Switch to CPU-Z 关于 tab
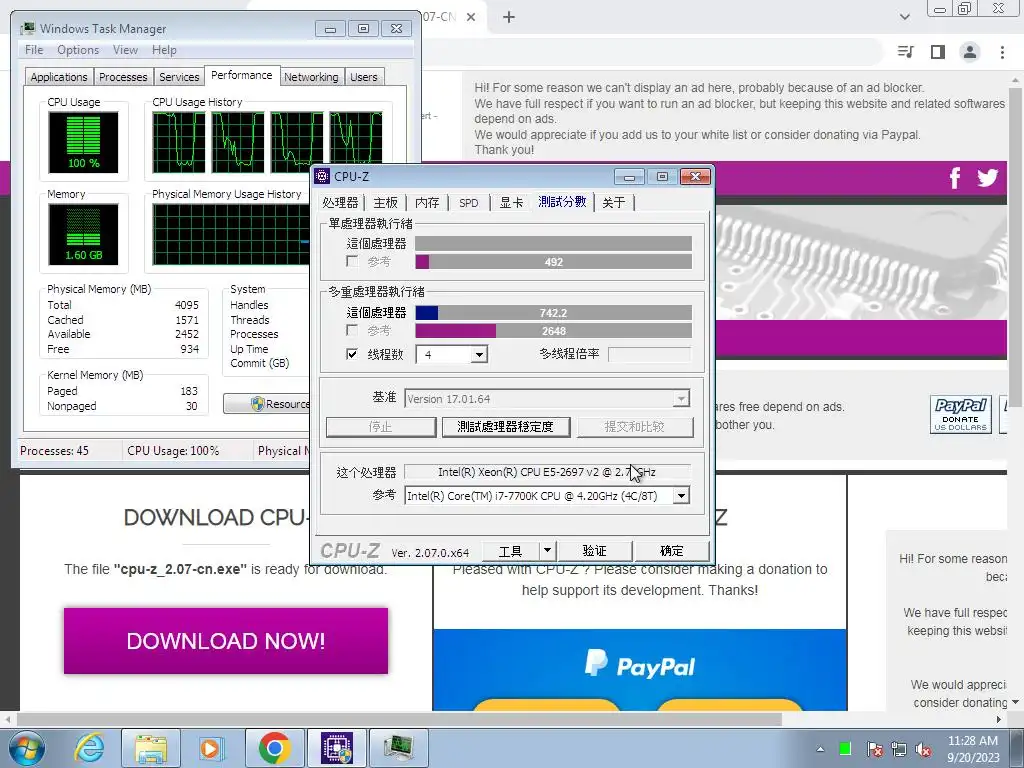Screen dimensions: 1024x768 614,202
